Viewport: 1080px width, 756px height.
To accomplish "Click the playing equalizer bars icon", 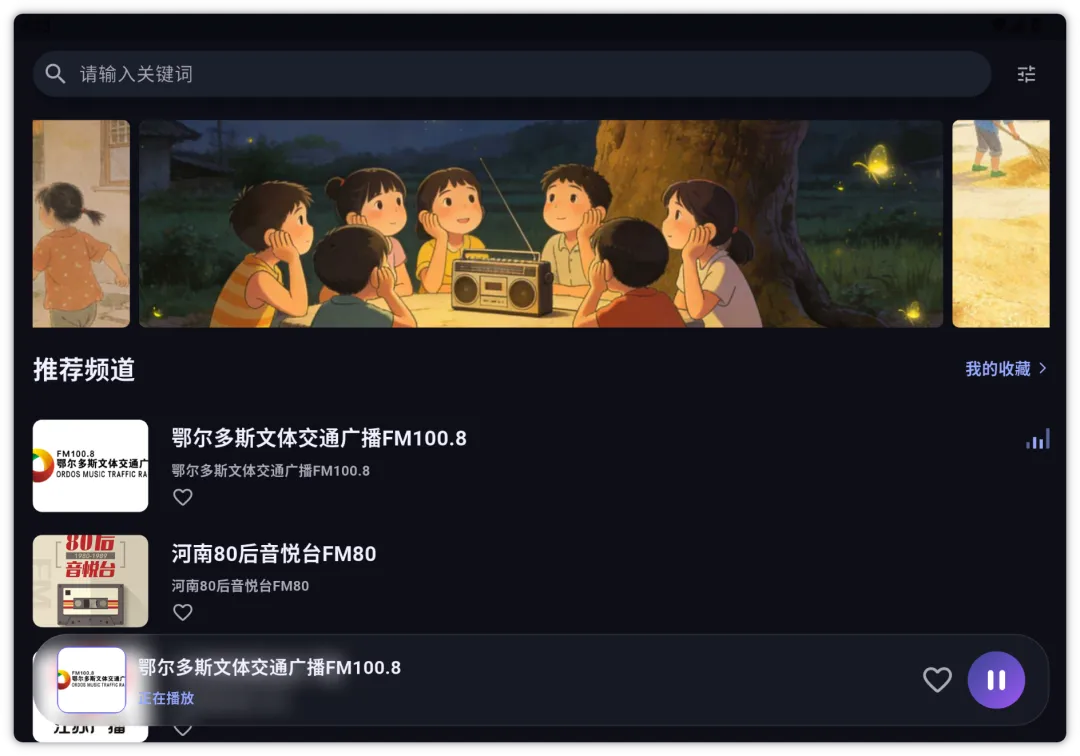I will click(x=1038, y=439).
